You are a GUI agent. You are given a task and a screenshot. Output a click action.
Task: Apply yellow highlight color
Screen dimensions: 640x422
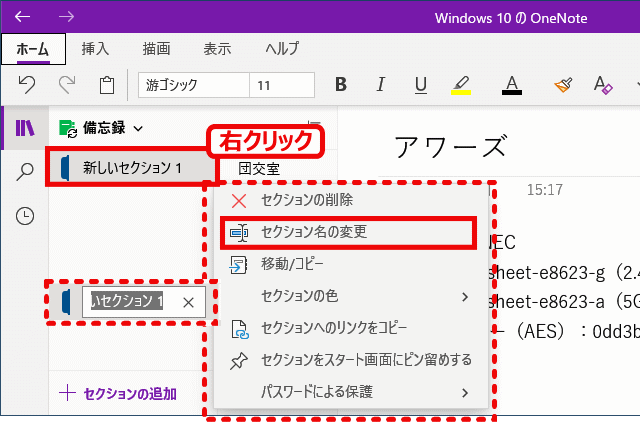461,85
